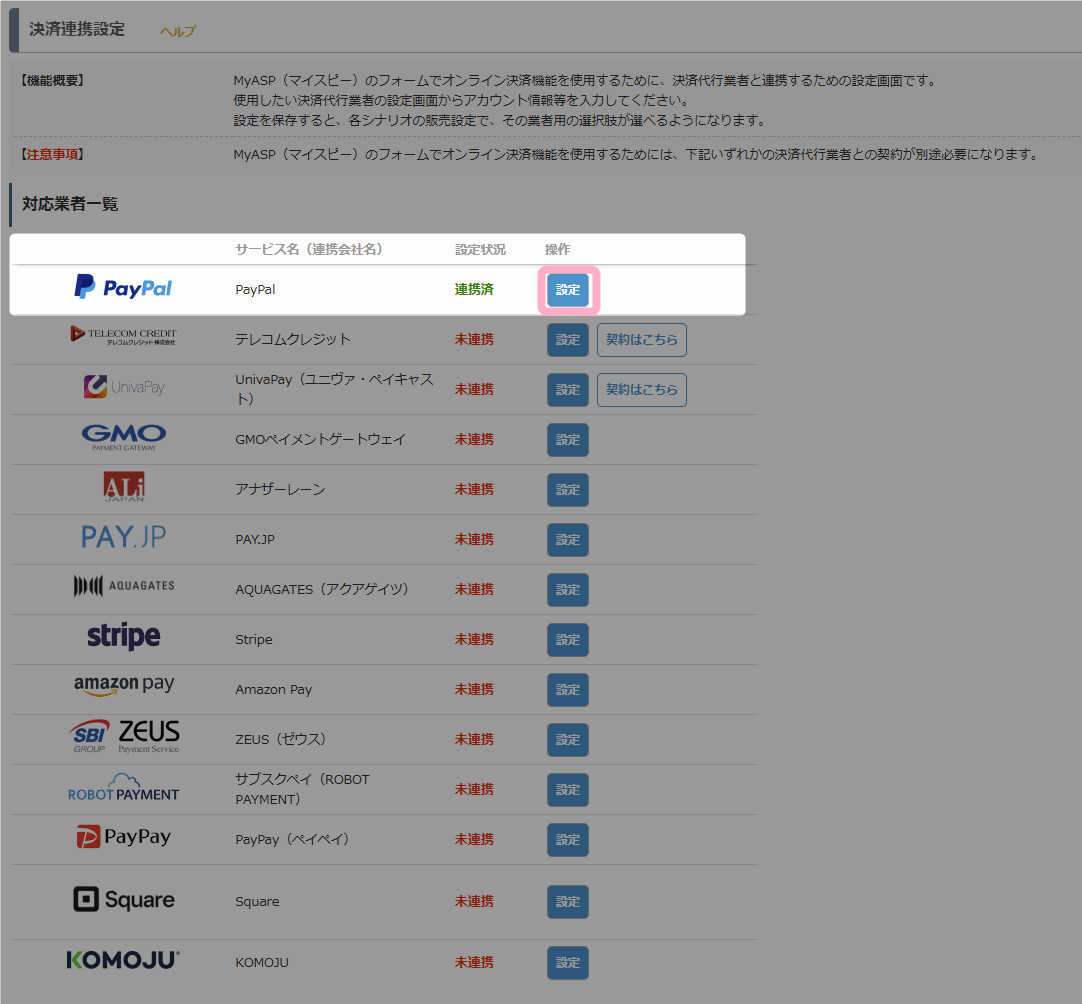Screen dimensions: 1082x1004
Task: Click 契約はこちら for UnivaPay
Action: [641, 390]
